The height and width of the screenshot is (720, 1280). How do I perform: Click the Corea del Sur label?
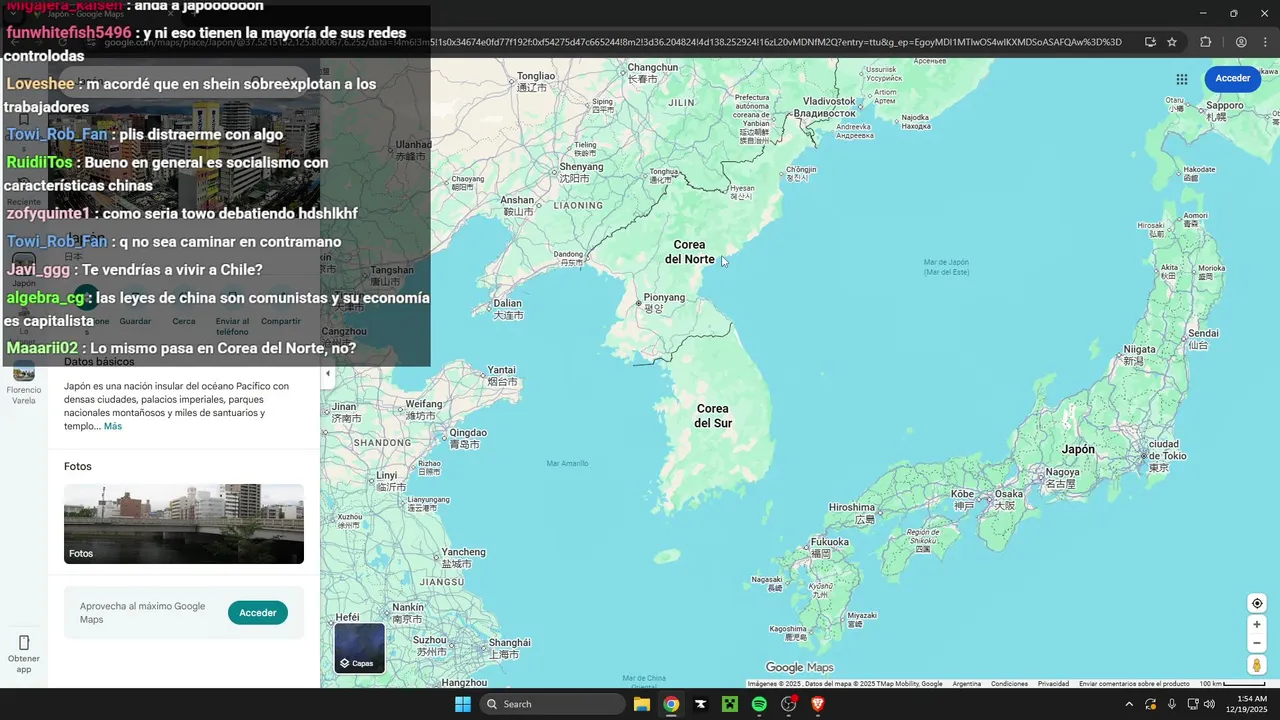pyautogui.click(x=713, y=416)
